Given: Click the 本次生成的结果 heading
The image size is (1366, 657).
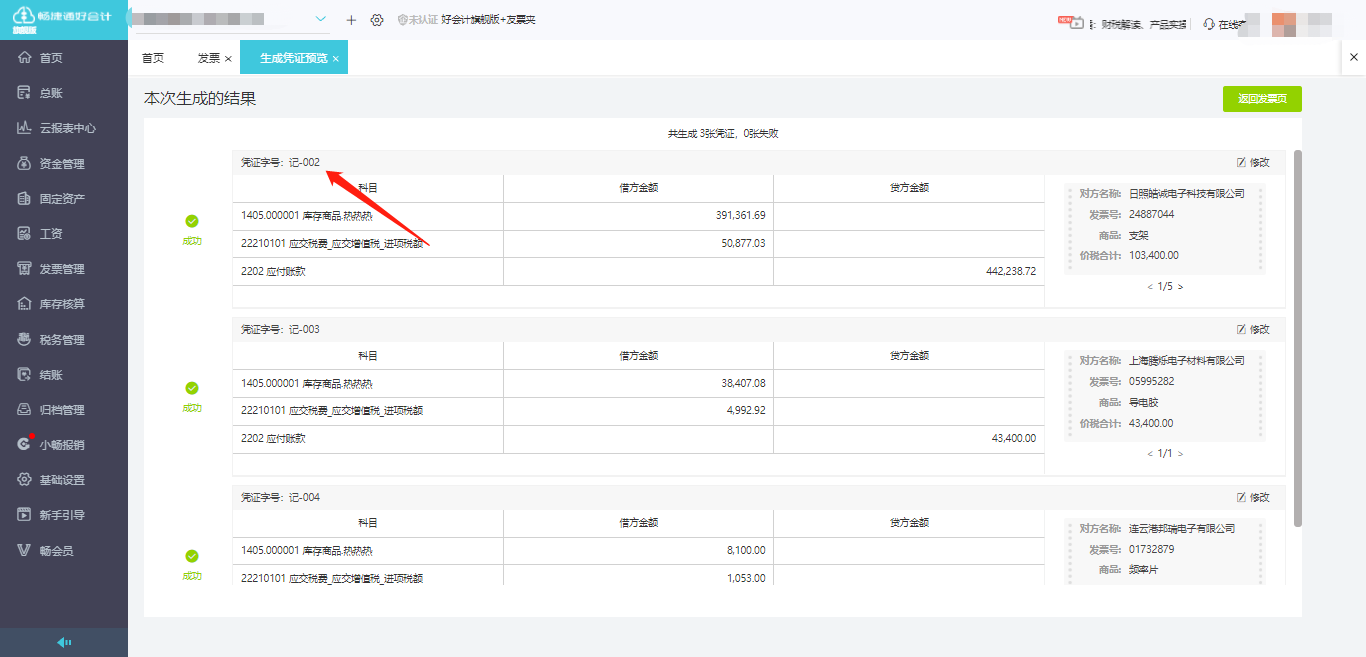Looking at the screenshot, I should pyautogui.click(x=201, y=99).
